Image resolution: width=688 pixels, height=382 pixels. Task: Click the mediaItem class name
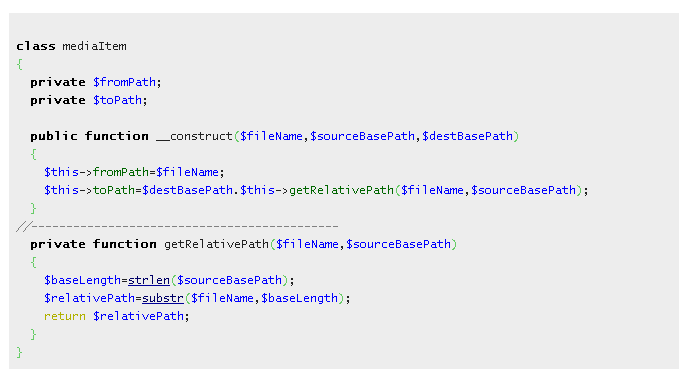coord(94,46)
